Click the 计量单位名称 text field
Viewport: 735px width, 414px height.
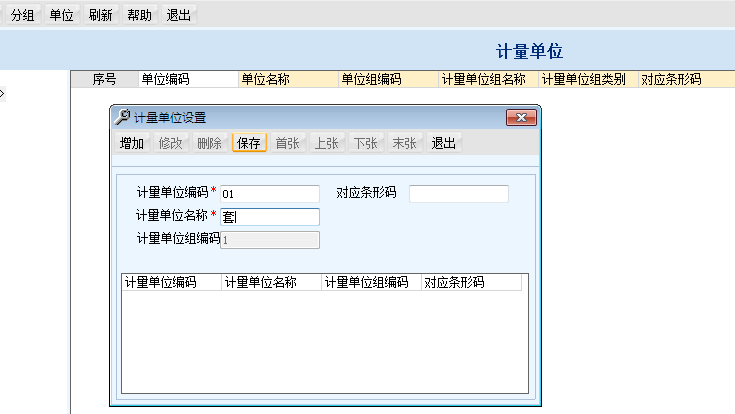269,216
